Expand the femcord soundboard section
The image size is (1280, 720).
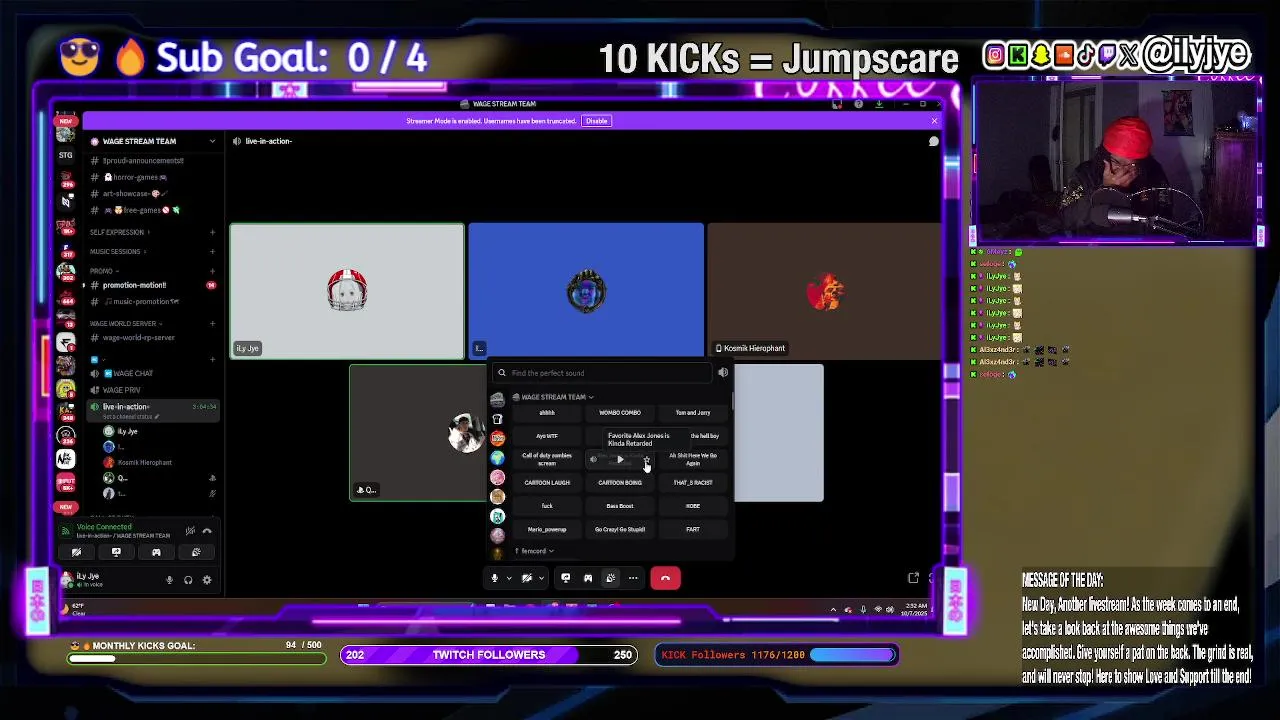tap(534, 551)
